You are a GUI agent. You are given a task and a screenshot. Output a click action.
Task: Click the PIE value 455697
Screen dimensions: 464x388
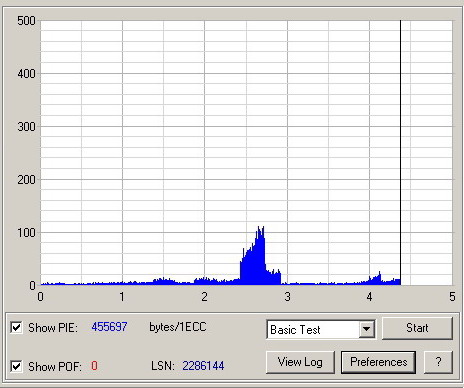pyautogui.click(x=109, y=327)
